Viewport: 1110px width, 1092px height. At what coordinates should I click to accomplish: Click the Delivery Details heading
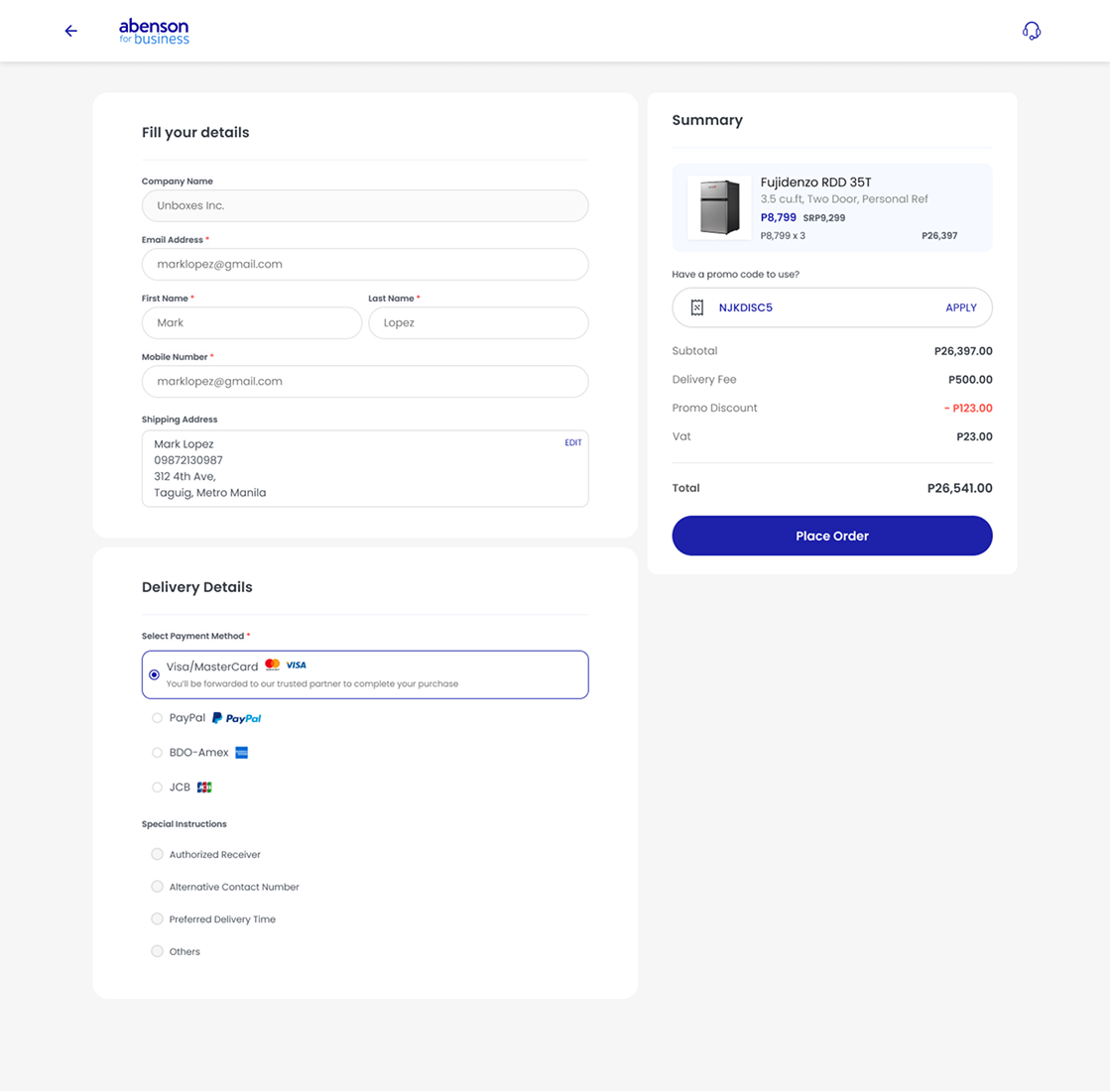point(196,587)
